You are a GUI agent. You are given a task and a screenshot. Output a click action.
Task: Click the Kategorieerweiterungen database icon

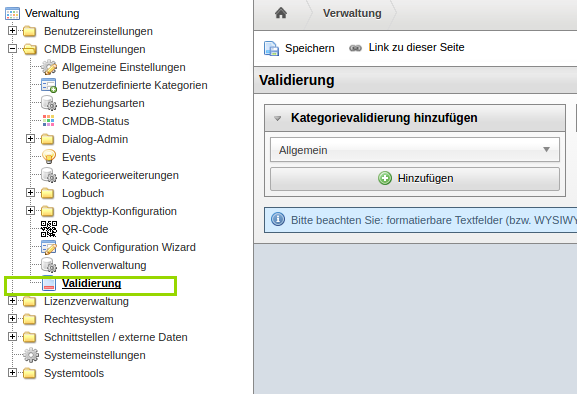click(49, 175)
